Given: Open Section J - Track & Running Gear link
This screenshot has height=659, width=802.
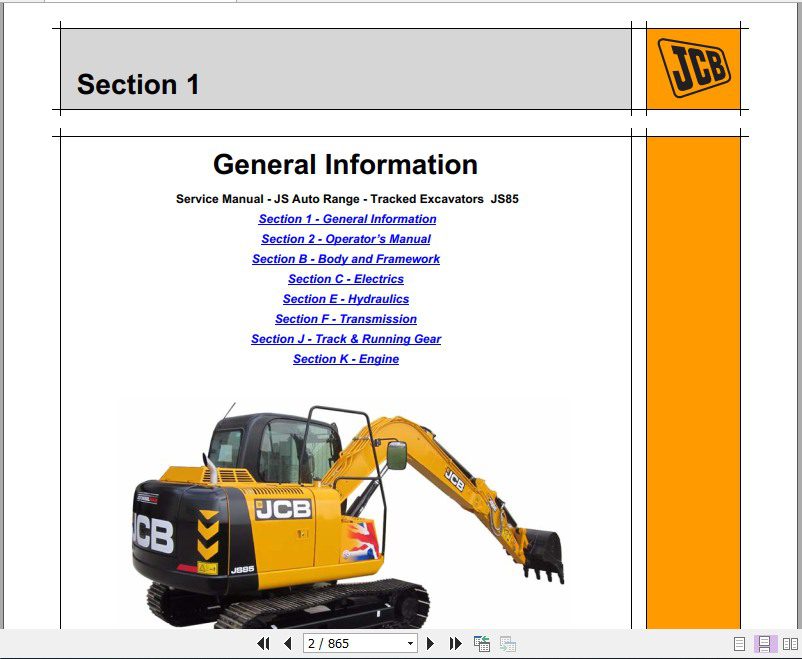Looking at the screenshot, I should [x=346, y=339].
